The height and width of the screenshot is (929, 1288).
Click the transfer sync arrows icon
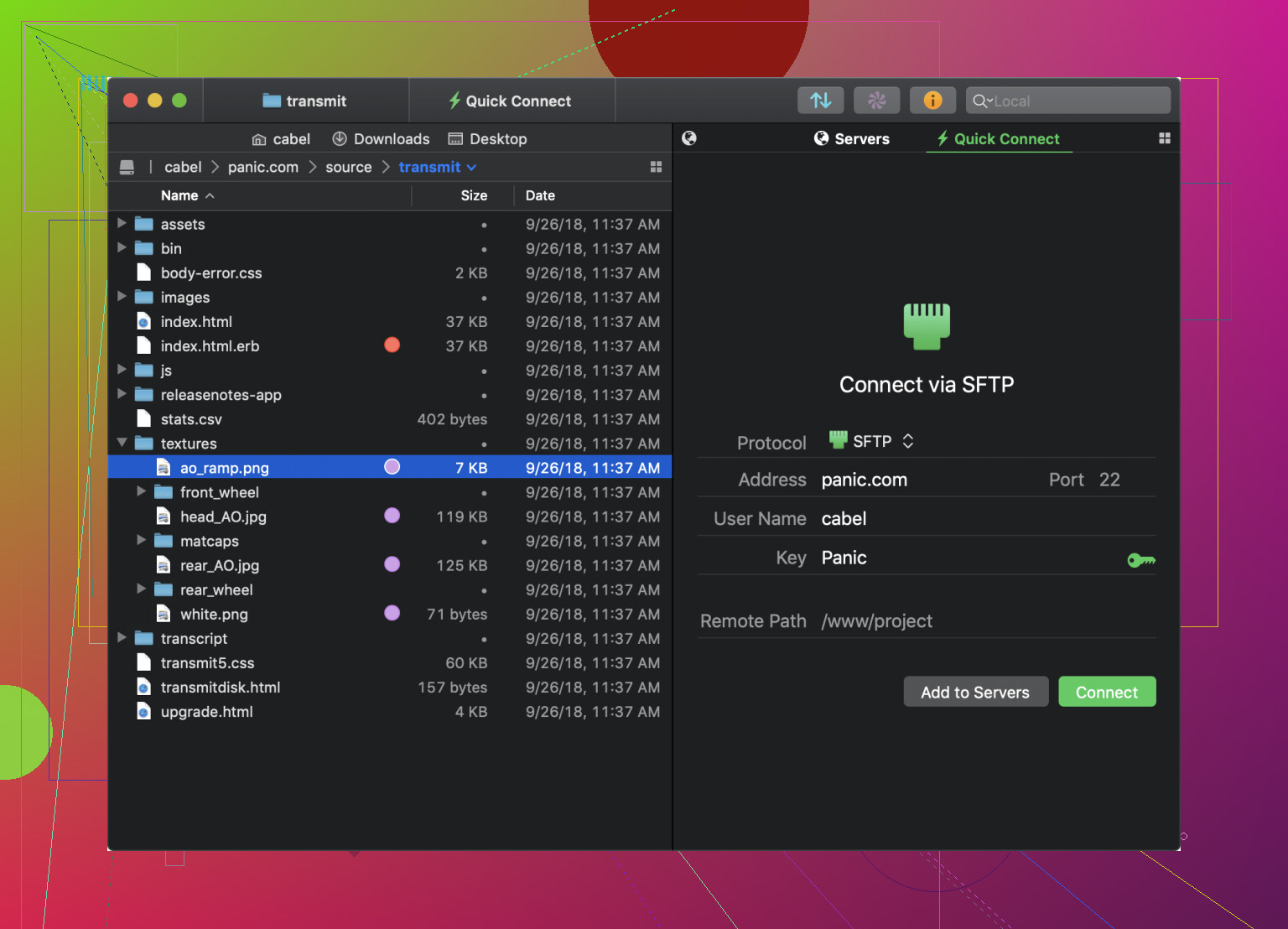[x=821, y=101]
